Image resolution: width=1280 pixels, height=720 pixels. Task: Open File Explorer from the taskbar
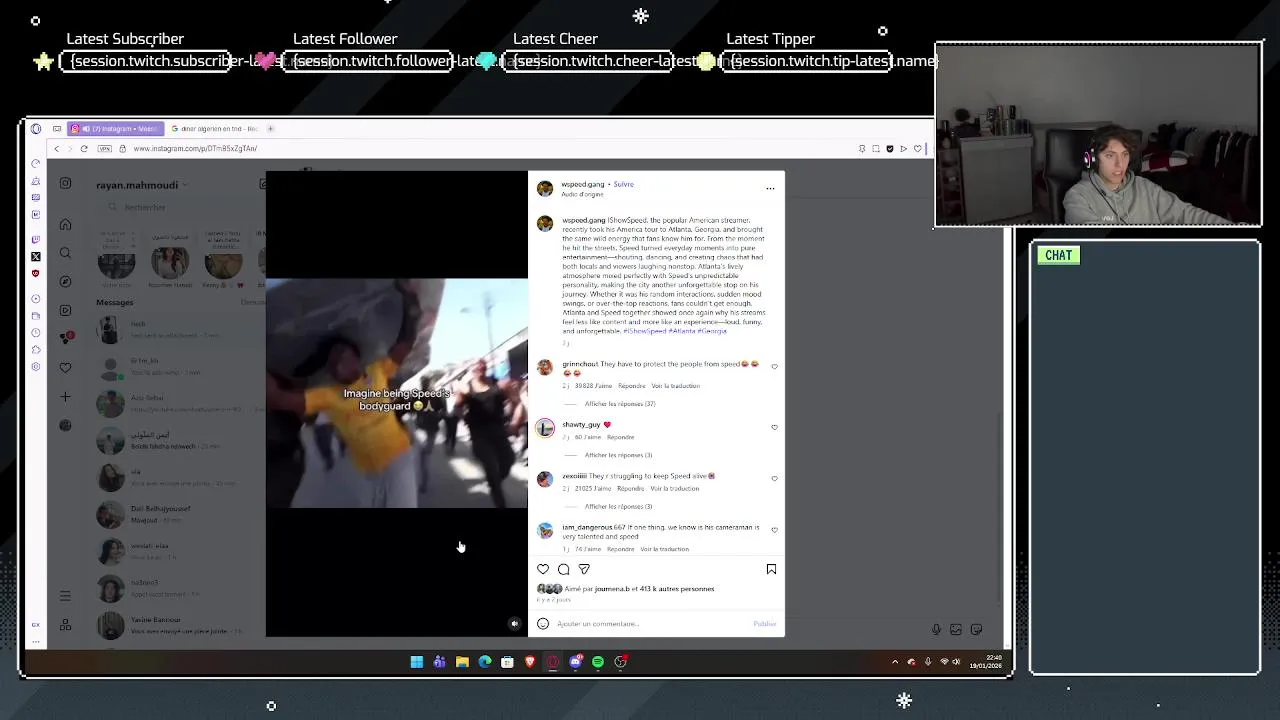pyautogui.click(x=462, y=662)
